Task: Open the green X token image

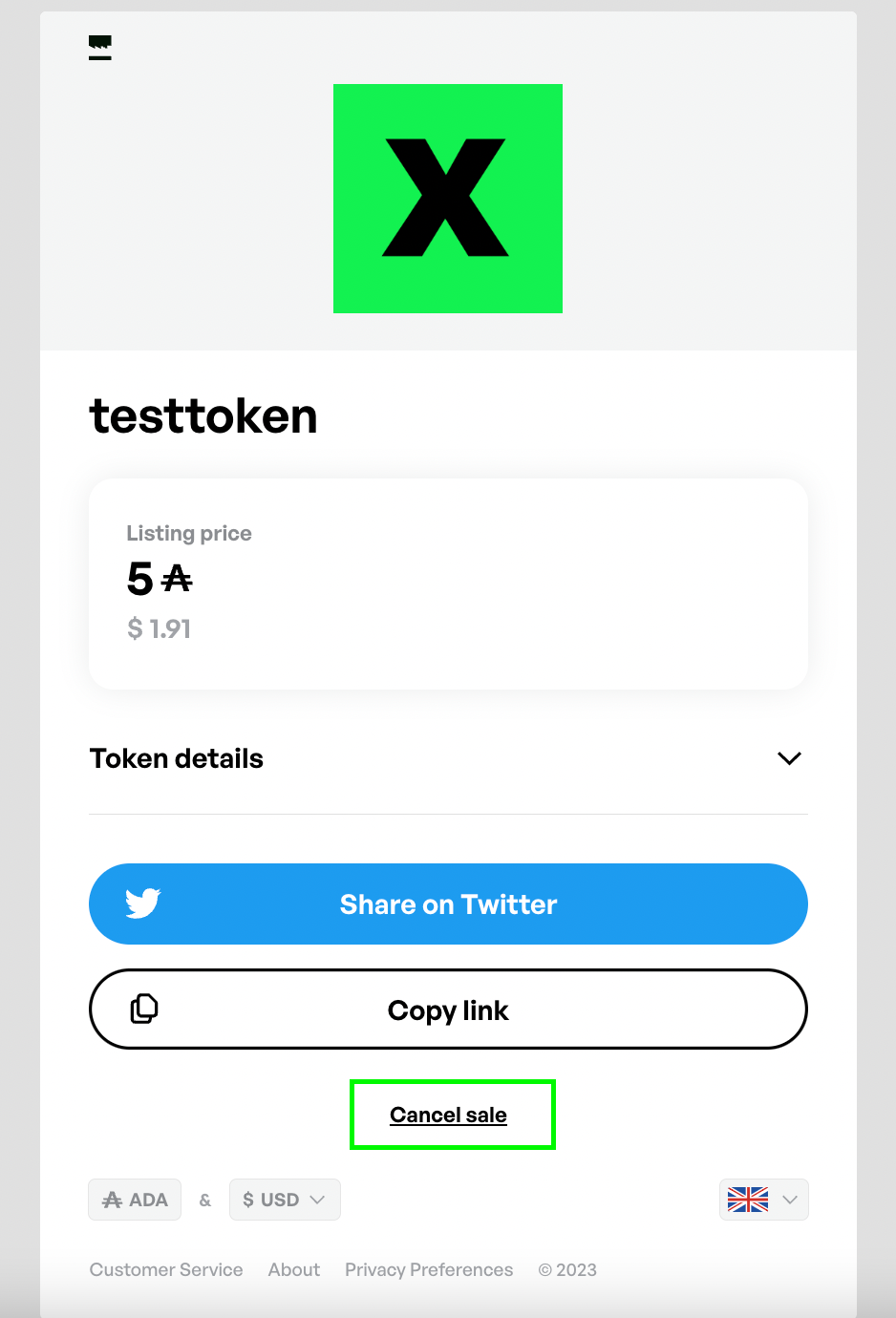Action: [x=447, y=199]
